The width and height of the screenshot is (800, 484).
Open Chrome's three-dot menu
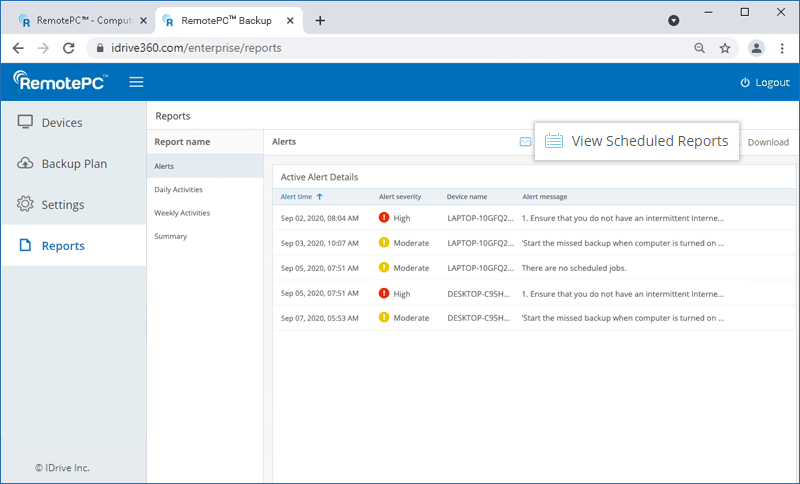(782, 48)
